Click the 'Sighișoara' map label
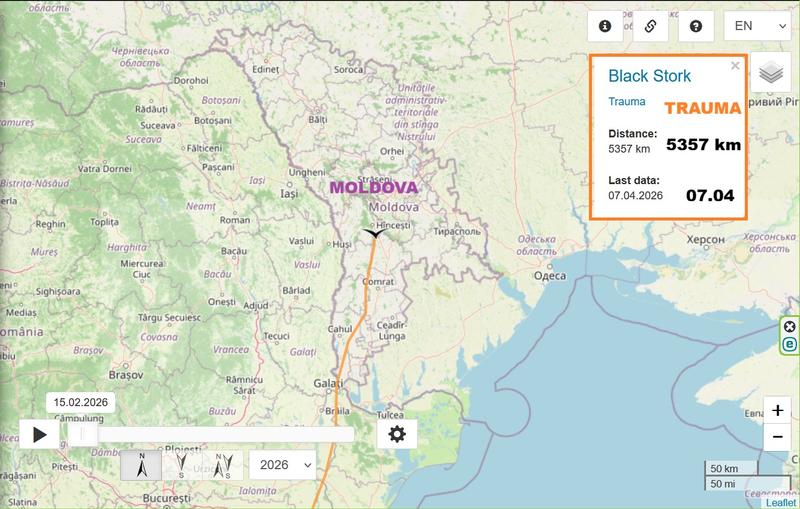 pos(58,292)
